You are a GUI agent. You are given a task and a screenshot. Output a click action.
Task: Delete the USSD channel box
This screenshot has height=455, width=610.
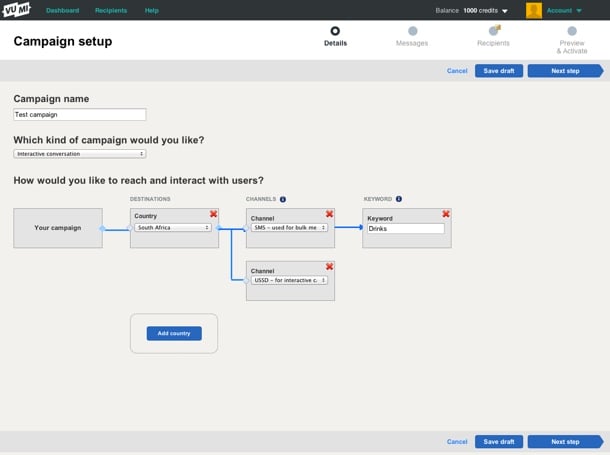(329, 266)
